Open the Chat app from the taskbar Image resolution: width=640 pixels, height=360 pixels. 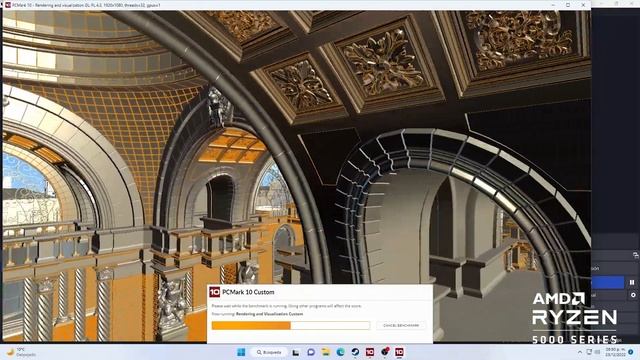point(311,352)
